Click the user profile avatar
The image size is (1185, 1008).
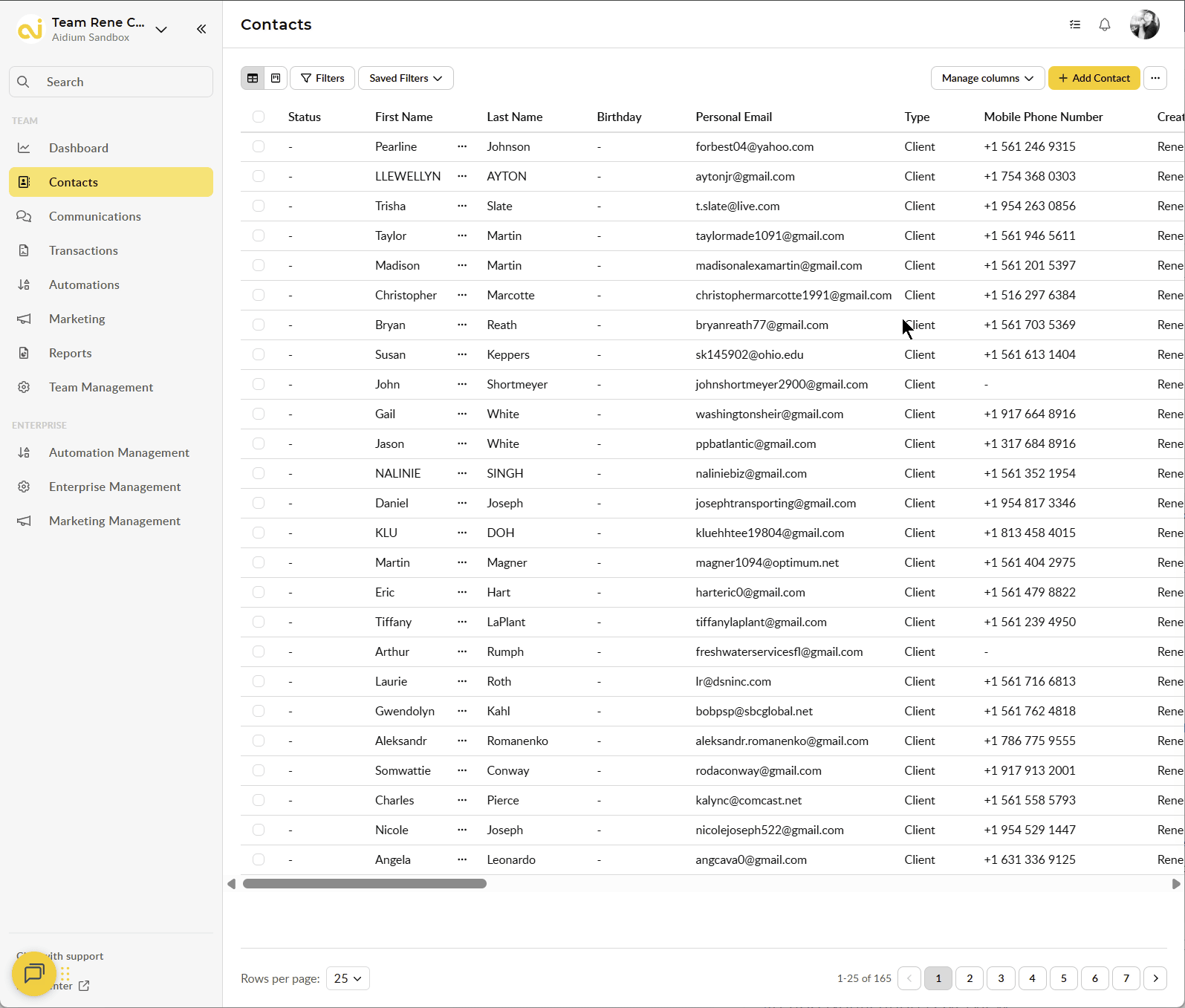point(1144,25)
